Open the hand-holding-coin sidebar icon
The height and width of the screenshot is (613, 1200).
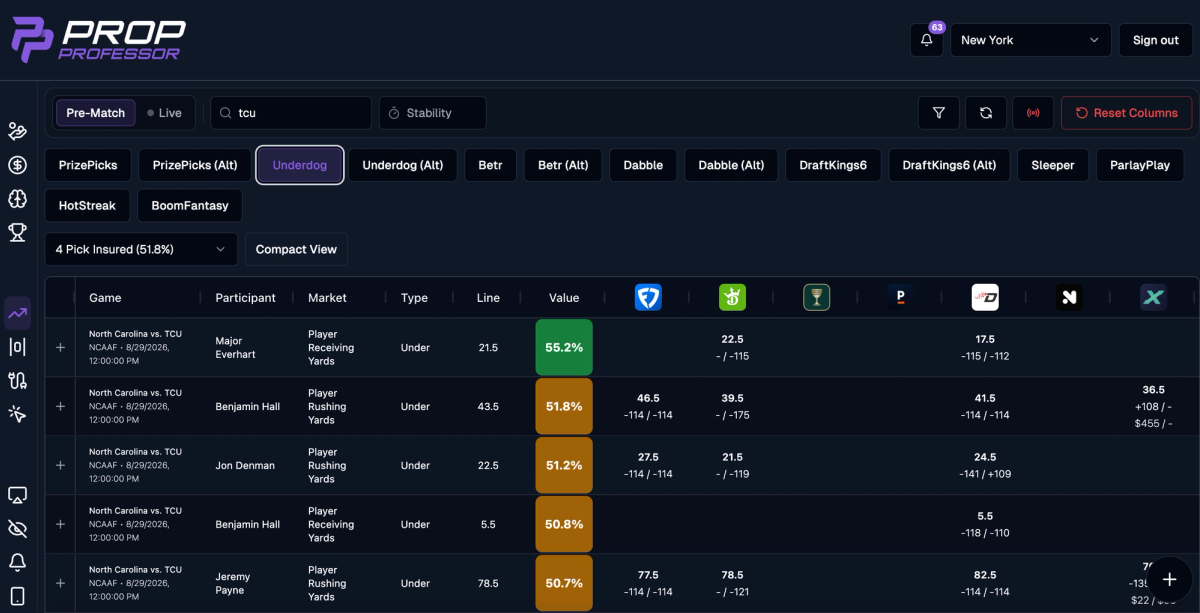(17, 131)
